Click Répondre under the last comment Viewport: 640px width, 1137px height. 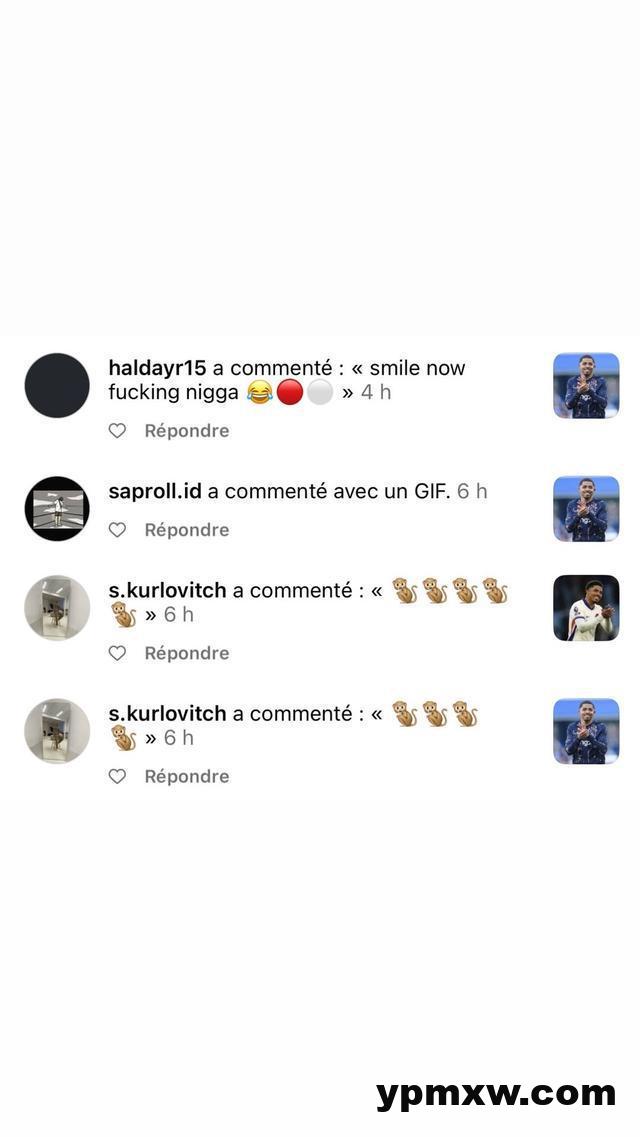[x=187, y=777]
